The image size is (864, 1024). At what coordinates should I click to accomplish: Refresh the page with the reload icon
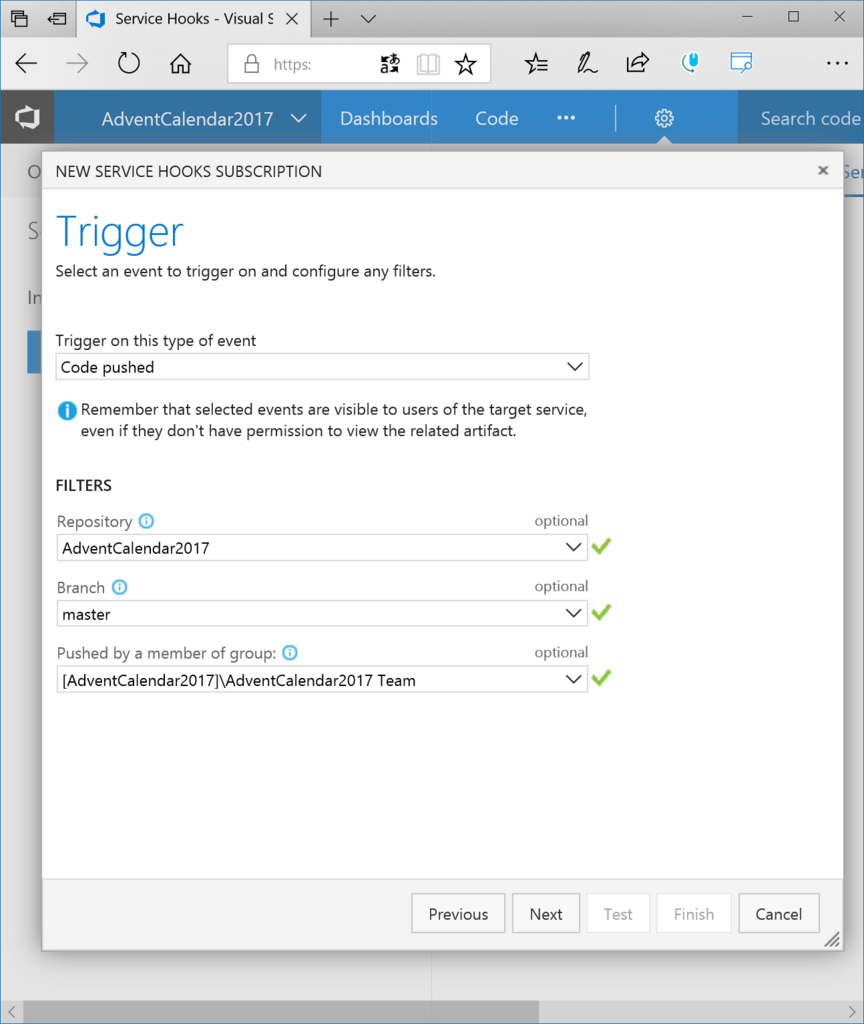(129, 63)
